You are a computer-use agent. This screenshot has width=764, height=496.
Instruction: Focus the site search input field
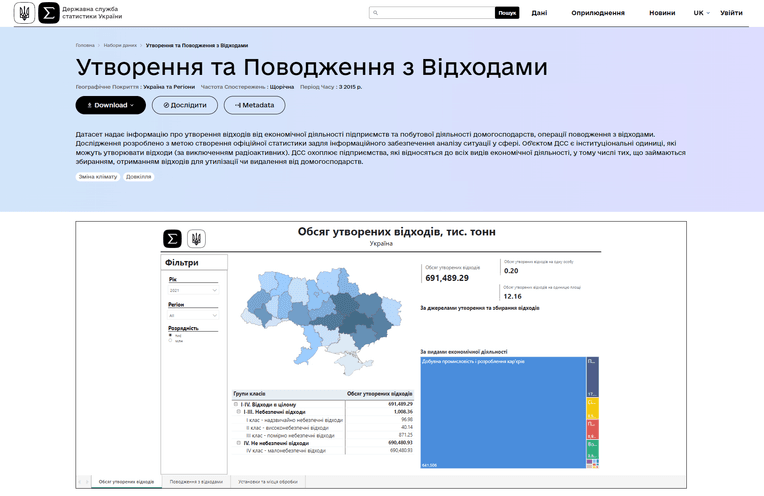pos(432,13)
